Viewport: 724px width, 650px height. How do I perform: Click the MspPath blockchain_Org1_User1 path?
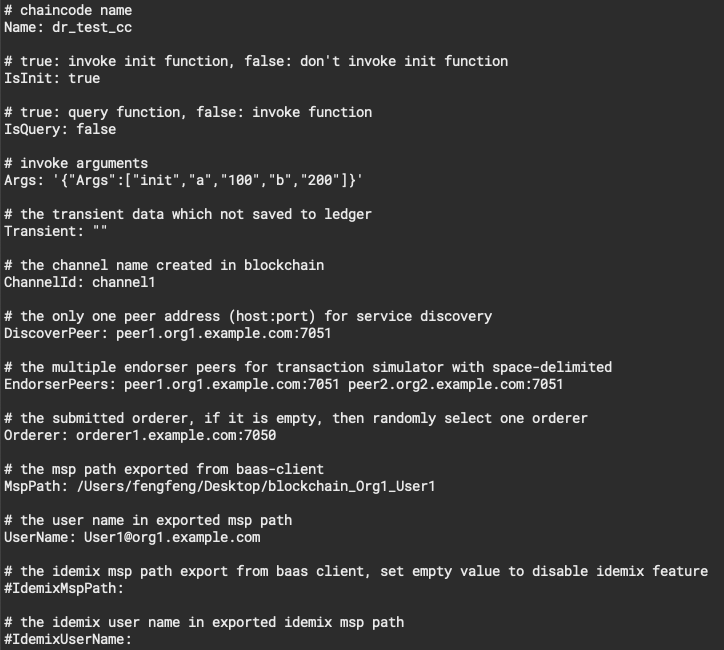click(256, 486)
